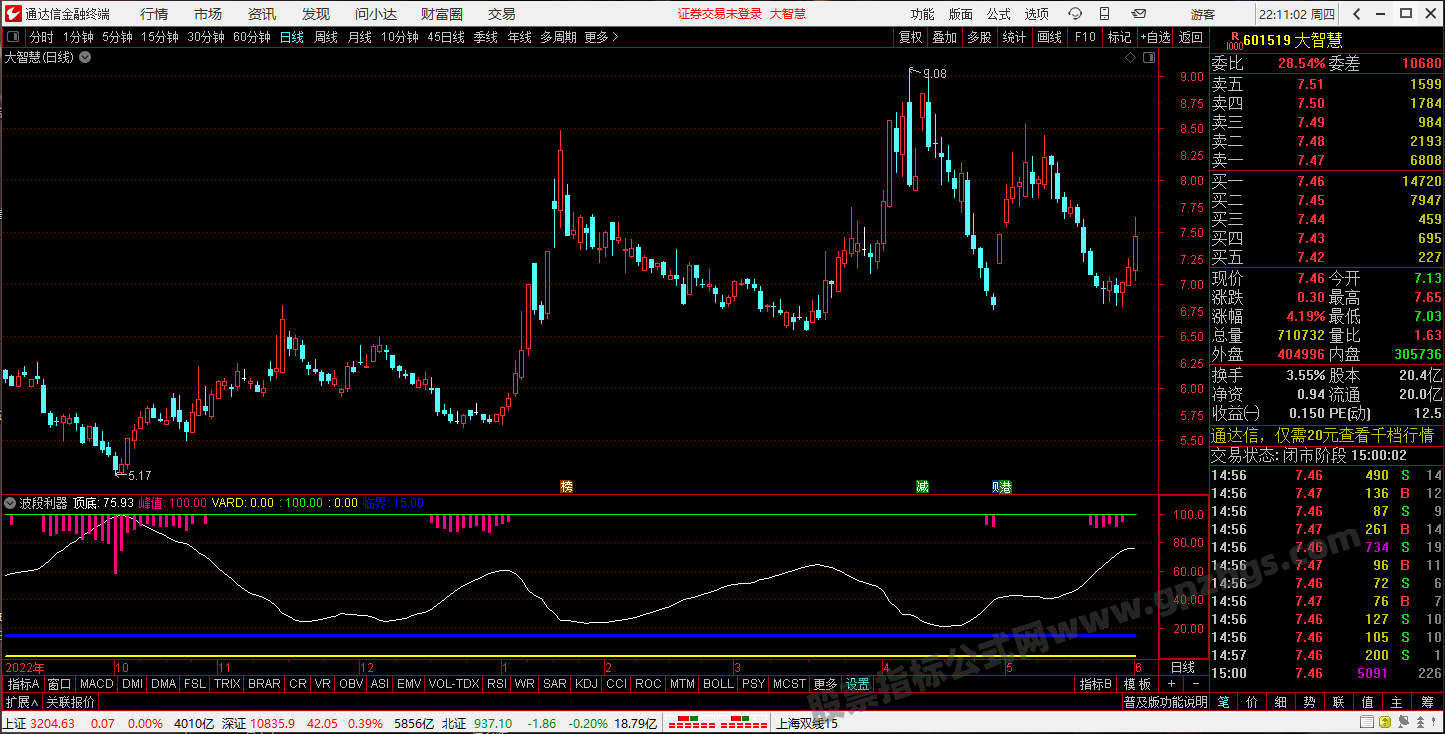Open the 指标A selector
This screenshot has width=1445, height=734.
pyautogui.click(x=24, y=684)
